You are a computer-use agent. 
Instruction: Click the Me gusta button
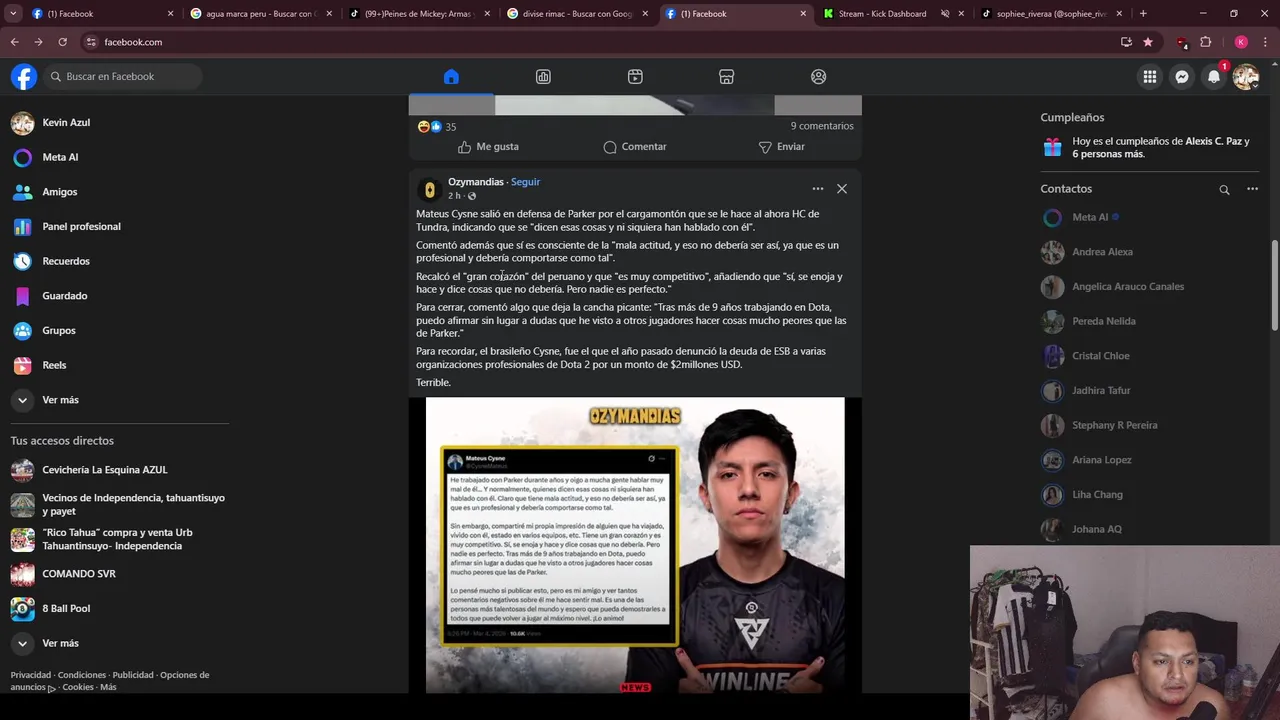(x=488, y=147)
